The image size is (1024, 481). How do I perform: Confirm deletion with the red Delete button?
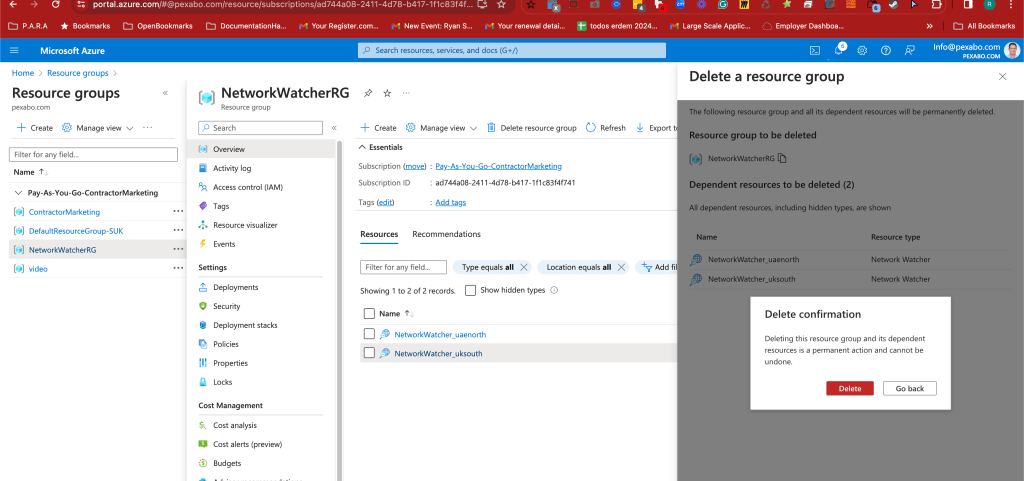850,388
